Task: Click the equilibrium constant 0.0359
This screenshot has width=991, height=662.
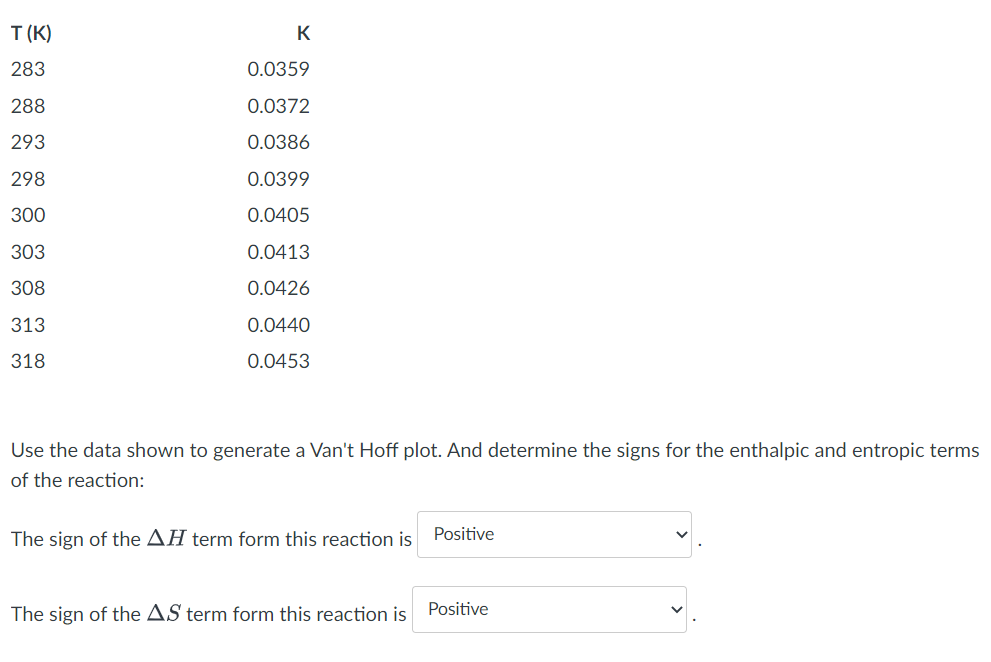Action: pos(278,69)
